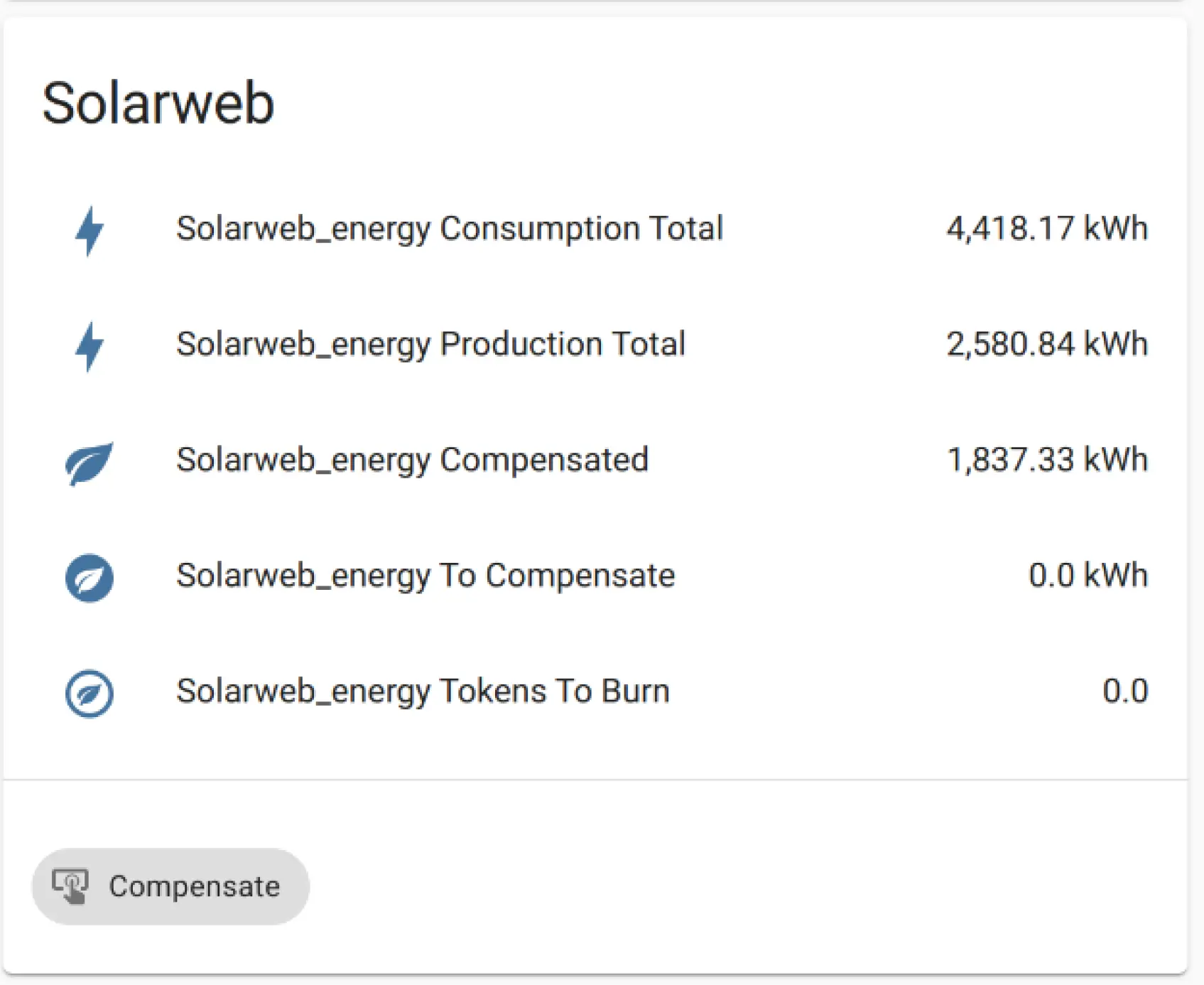This screenshot has height=985, width=1204.
Task: Click the leaf icon beside Compensated
Action: [90, 463]
